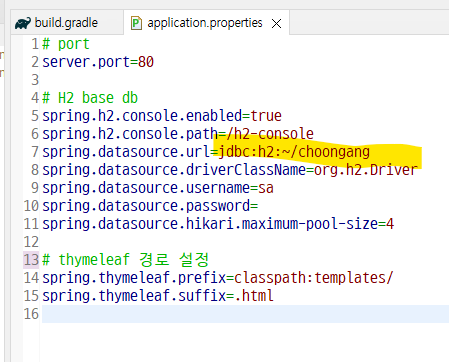Screen dimensions: 449x362
Task: Click blank line 3 in the editor
Action: click(245, 80)
